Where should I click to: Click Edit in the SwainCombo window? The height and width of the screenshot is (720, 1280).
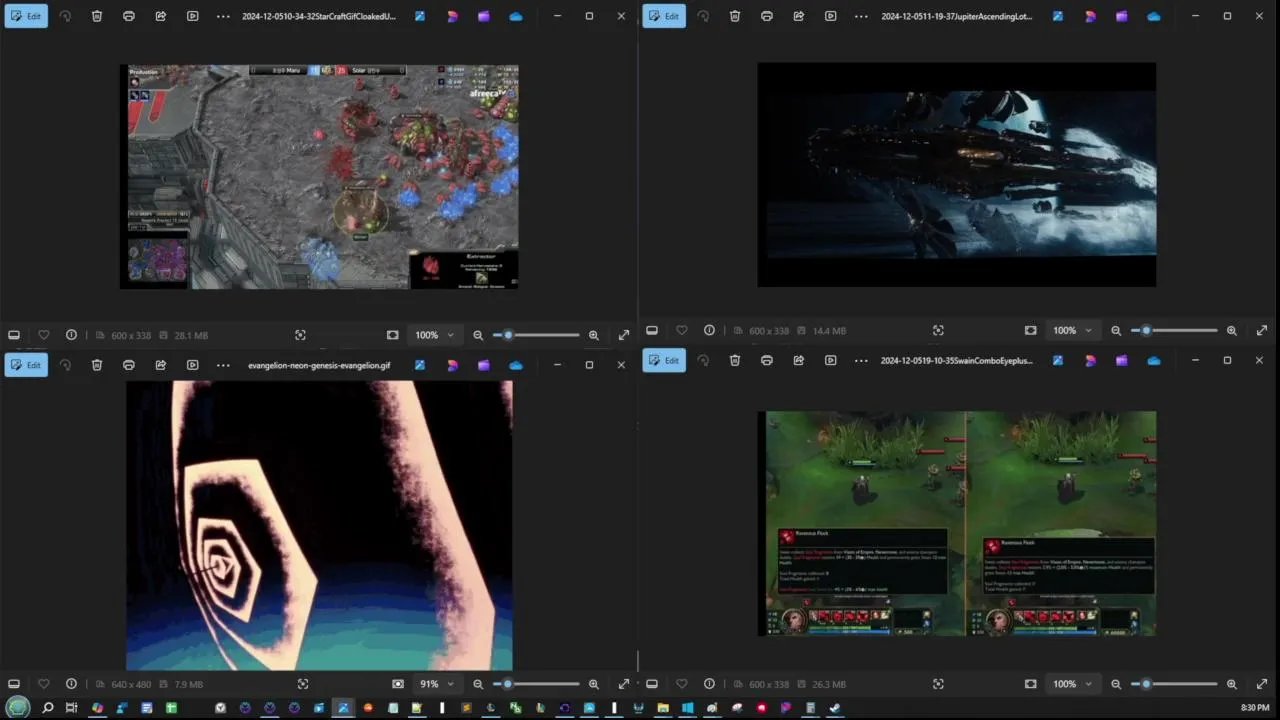(664, 360)
